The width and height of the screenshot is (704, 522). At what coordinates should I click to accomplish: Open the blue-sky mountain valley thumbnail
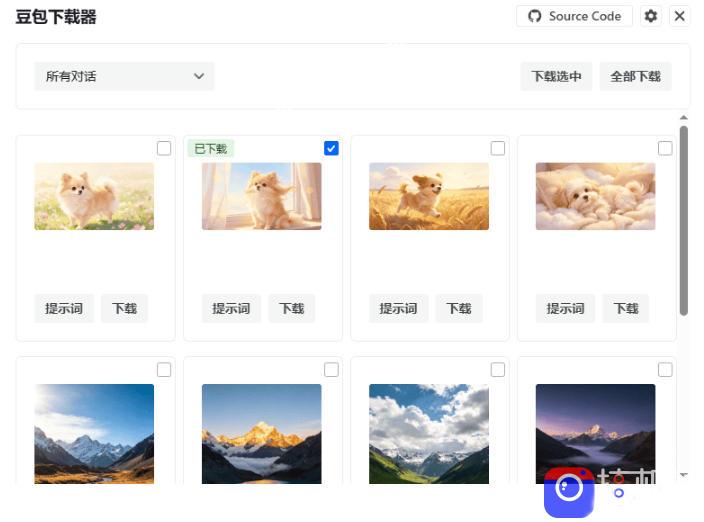(x=94, y=434)
